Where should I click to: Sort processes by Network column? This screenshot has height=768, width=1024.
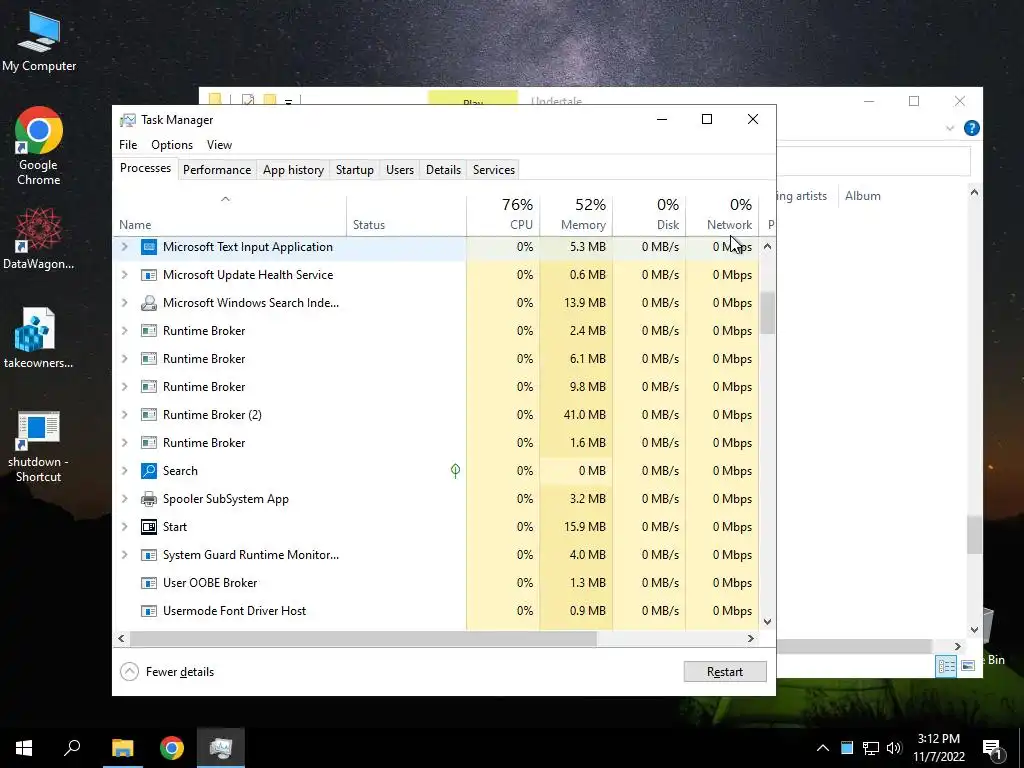point(723,215)
